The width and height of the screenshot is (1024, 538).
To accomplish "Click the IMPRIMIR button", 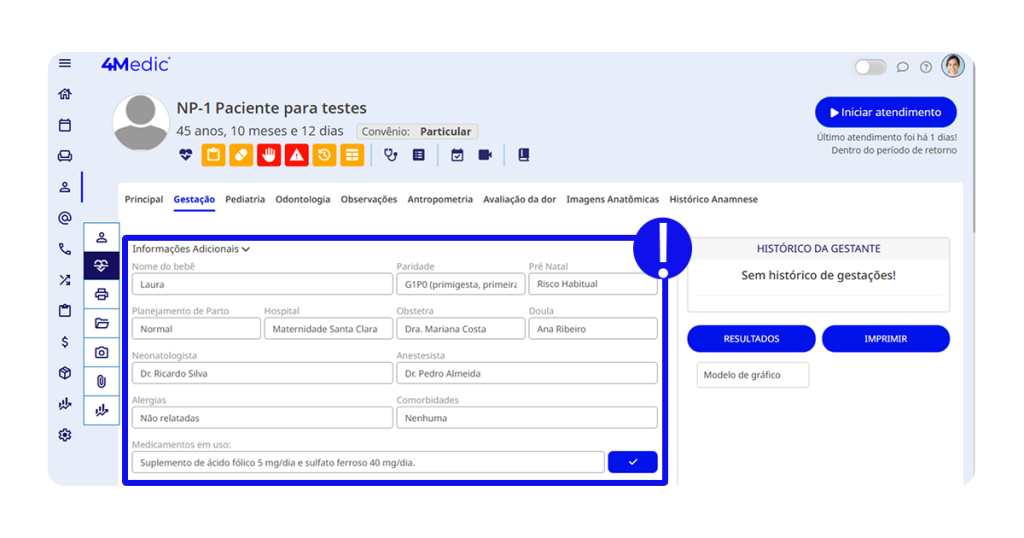I will coord(885,339).
